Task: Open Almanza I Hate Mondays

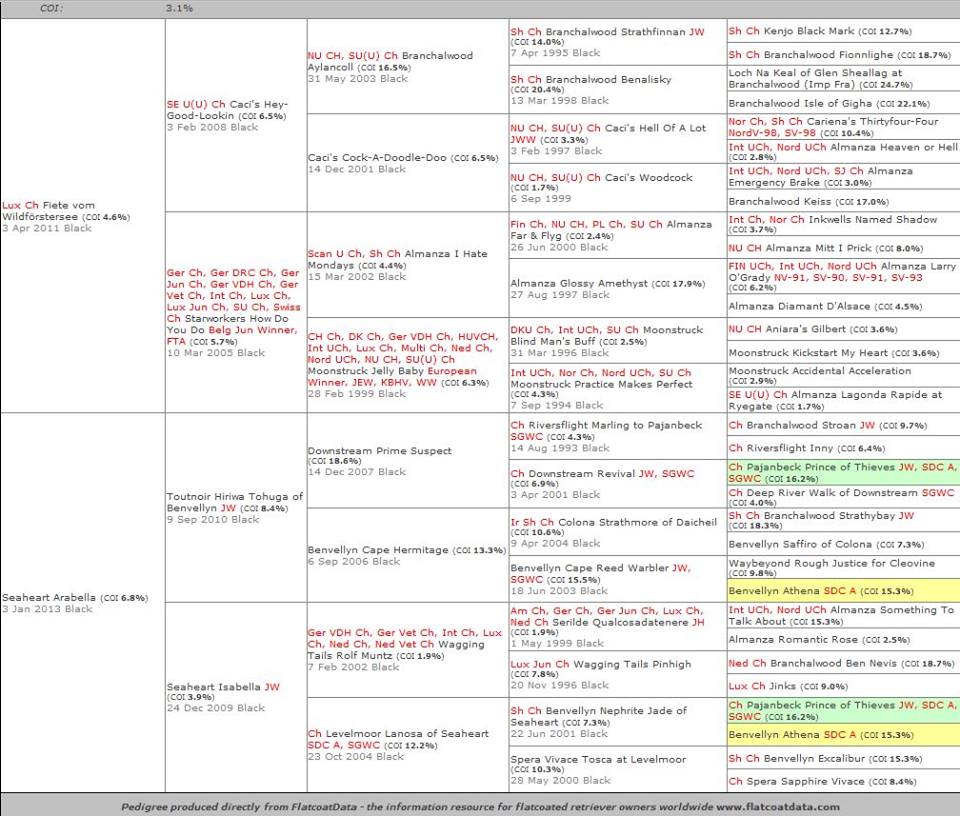Action: 396,260
